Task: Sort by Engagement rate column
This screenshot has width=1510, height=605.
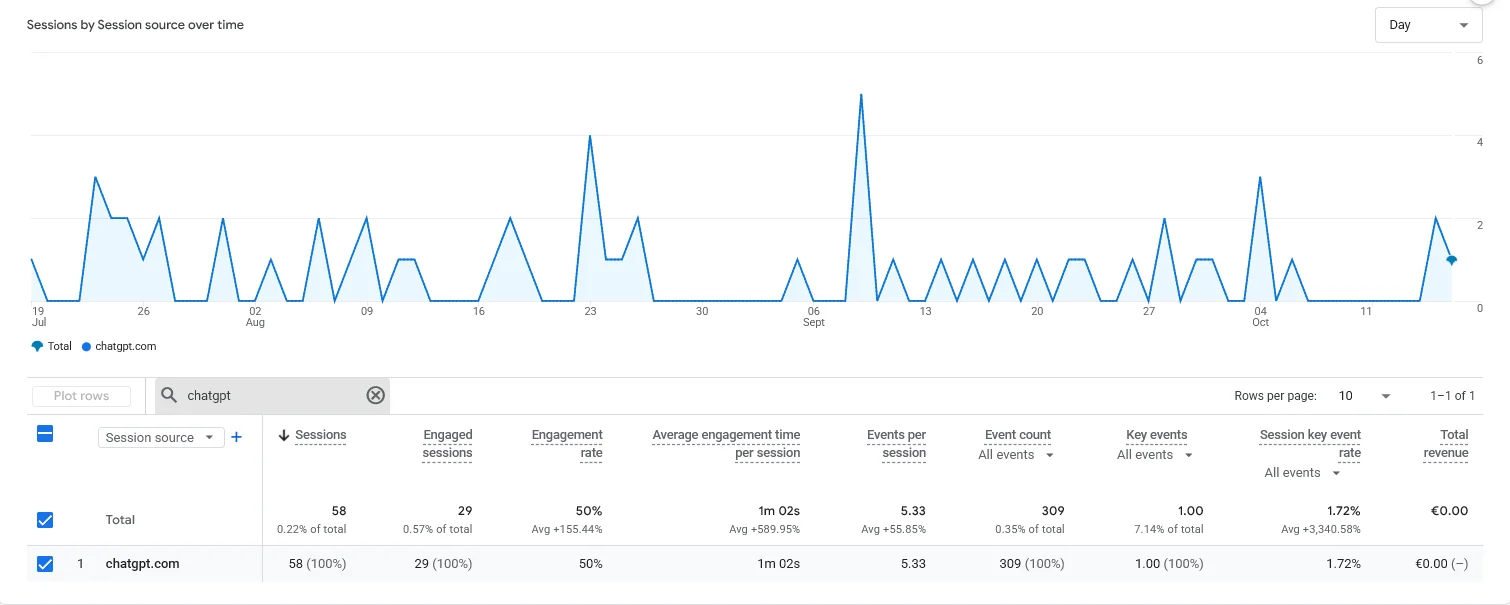Action: 567,444
